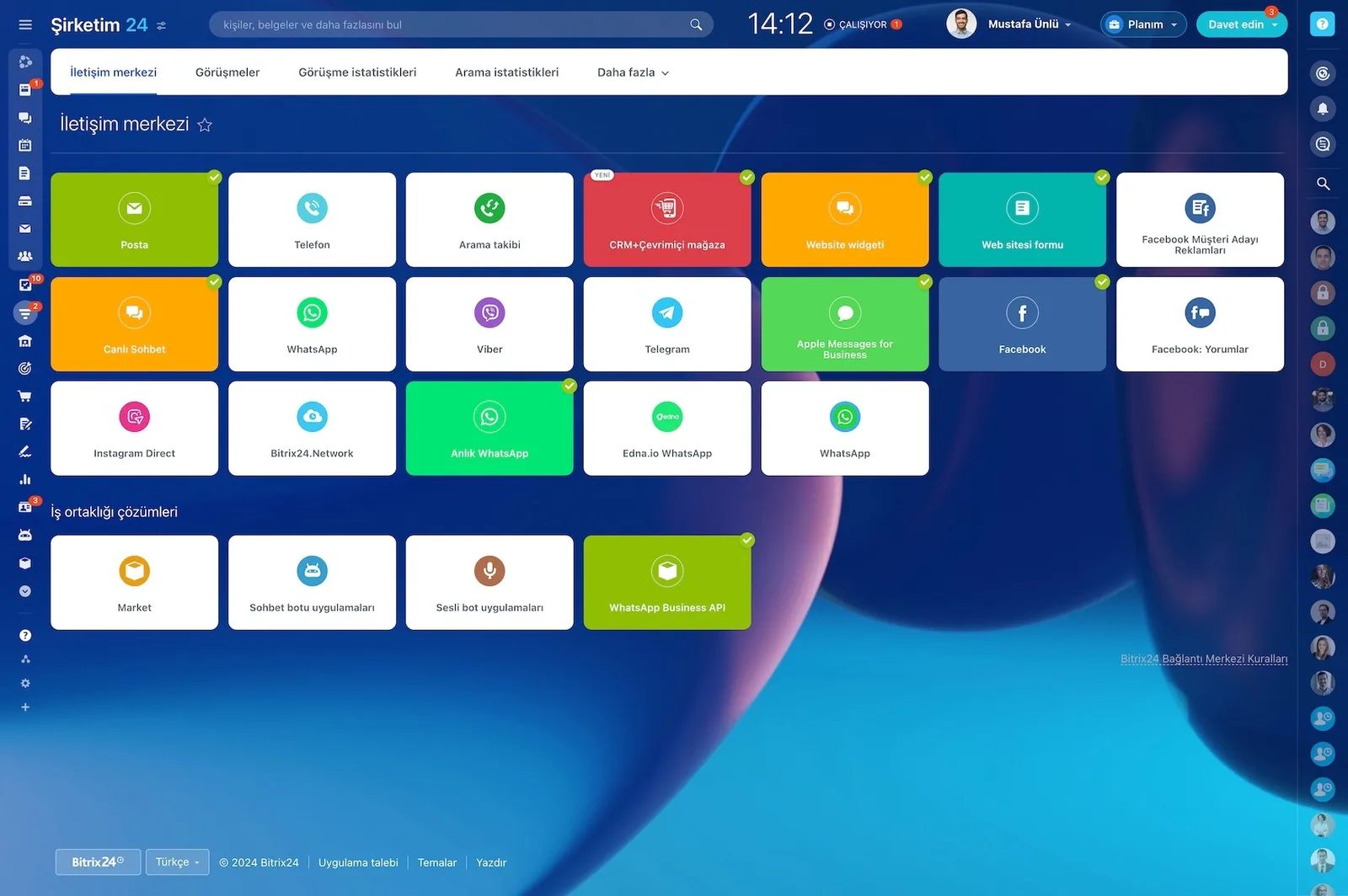
Task: Open the blue Facebook tile
Action: [x=1022, y=324]
